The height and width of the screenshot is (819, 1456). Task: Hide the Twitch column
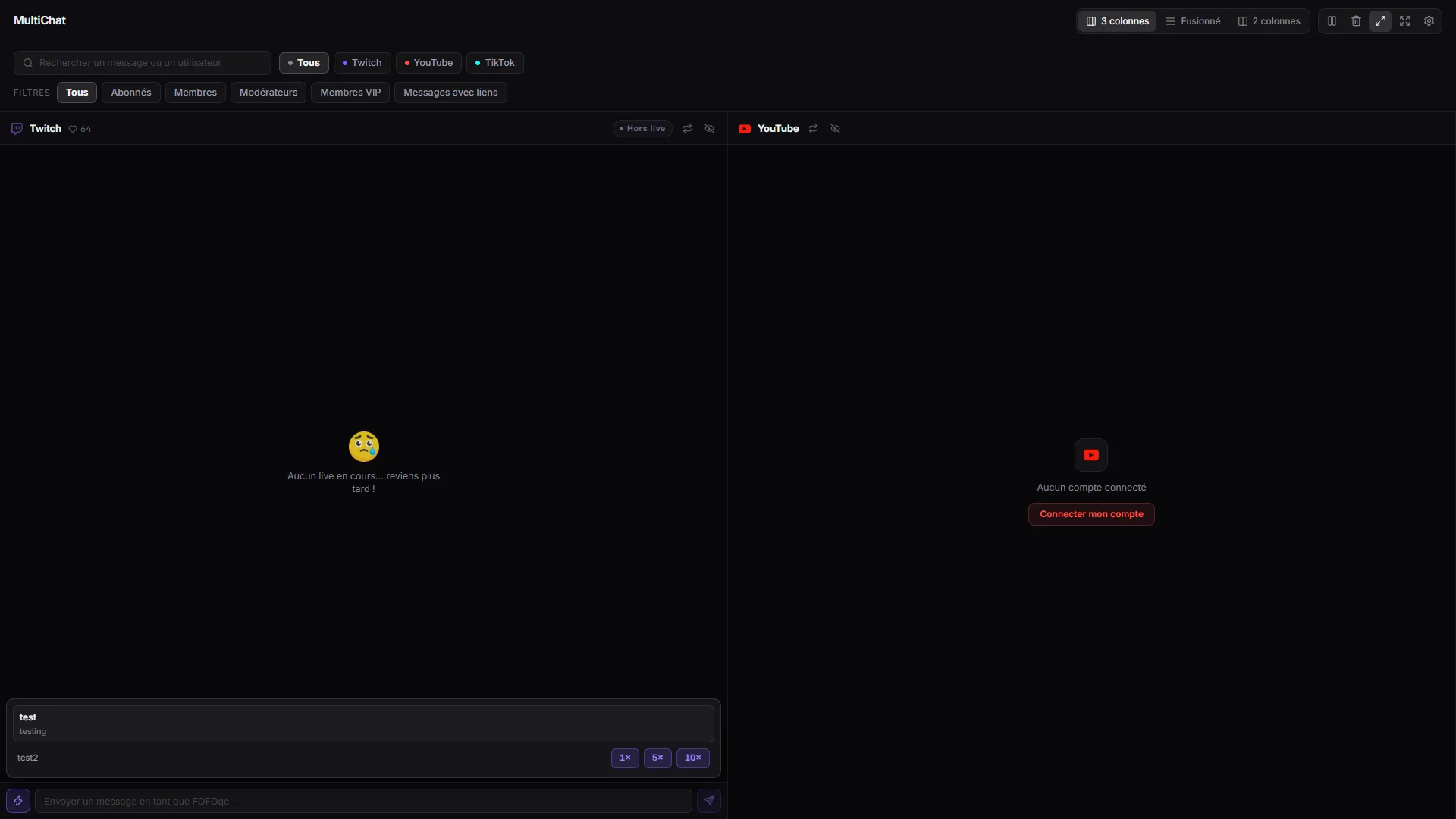point(710,129)
